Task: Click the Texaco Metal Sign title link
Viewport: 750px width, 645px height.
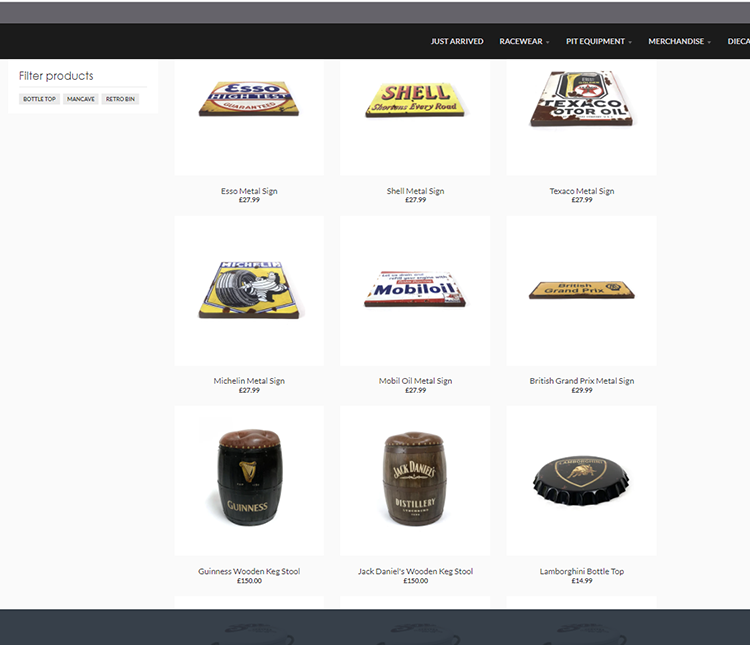Action: click(x=582, y=191)
